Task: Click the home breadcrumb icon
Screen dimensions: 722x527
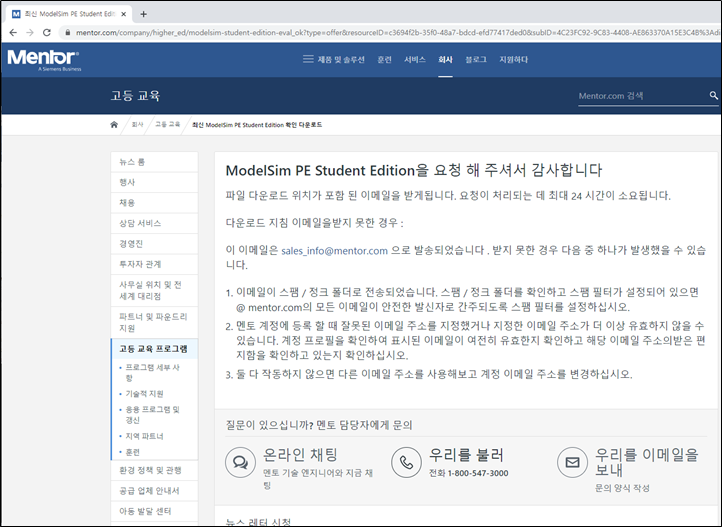Action: (114, 125)
